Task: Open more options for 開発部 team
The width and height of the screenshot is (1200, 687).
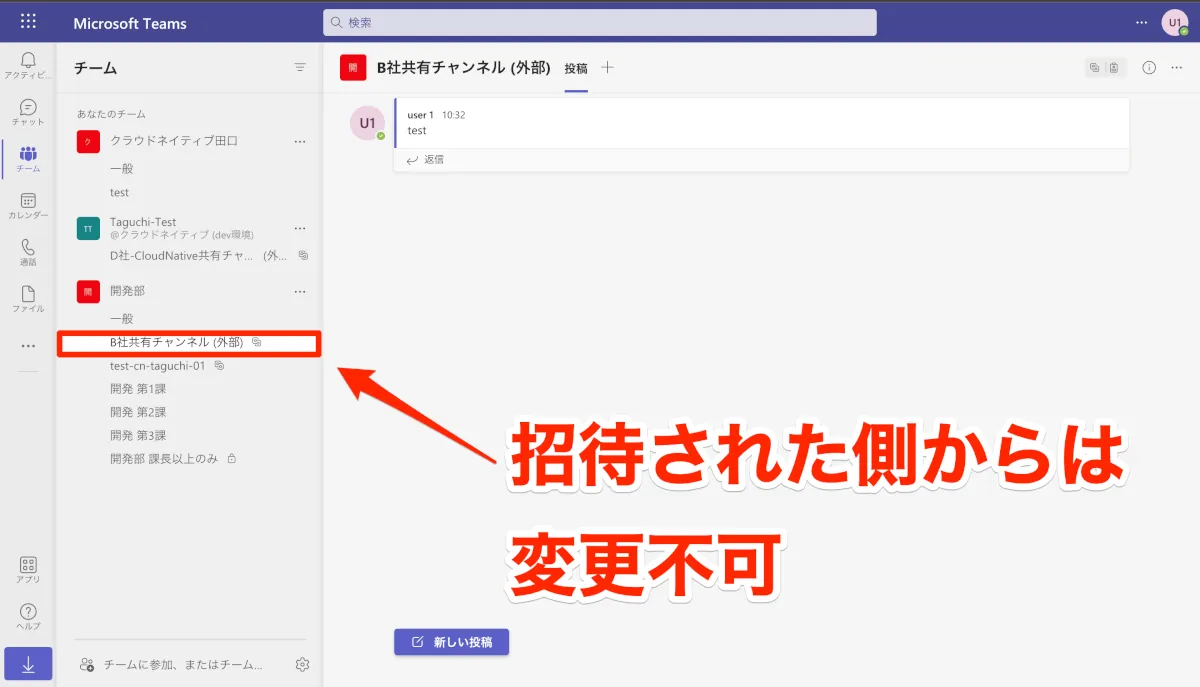Action: [x=299, y=291]
